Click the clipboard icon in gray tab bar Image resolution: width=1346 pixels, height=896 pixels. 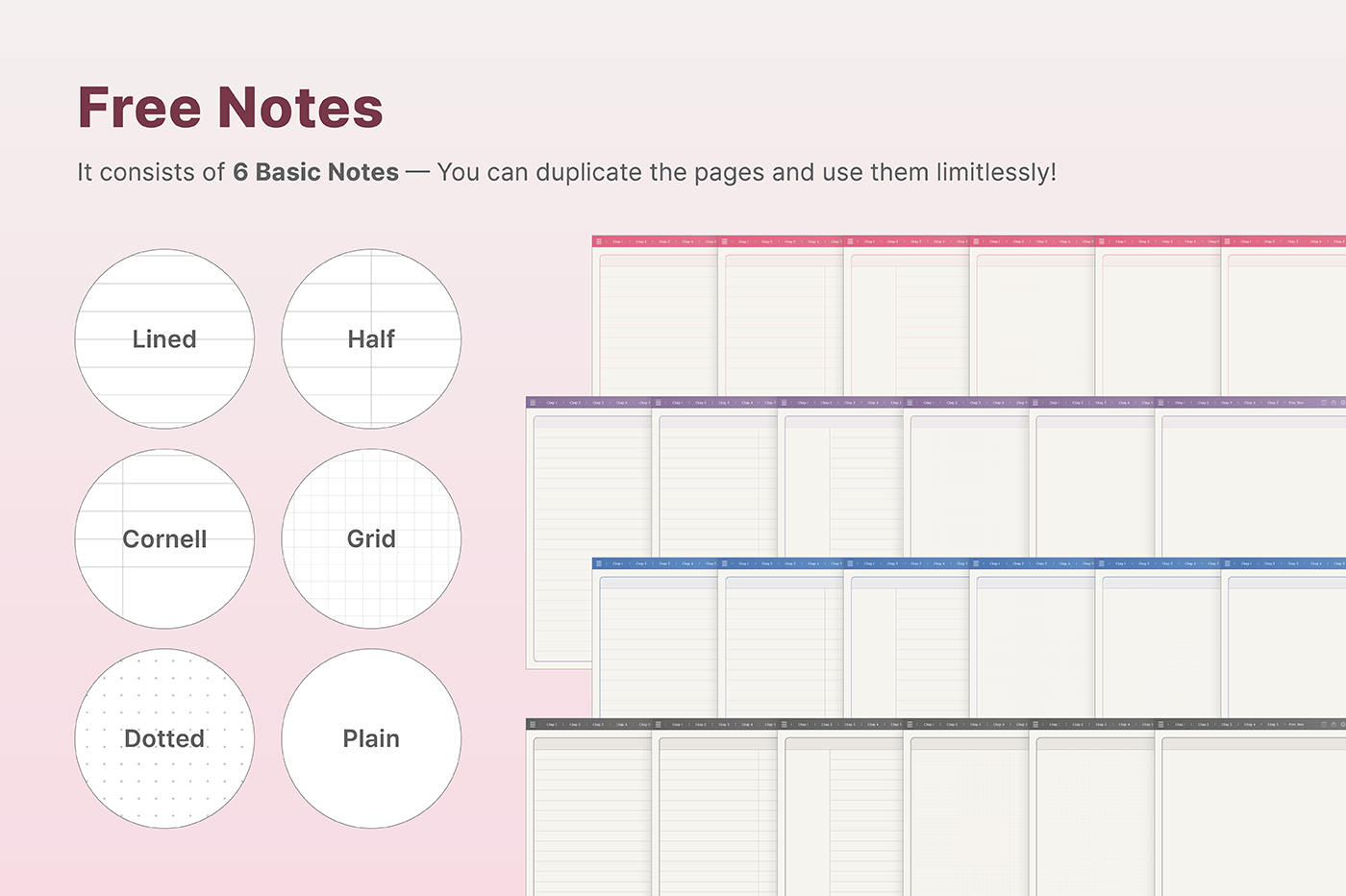click(1334, 725)
